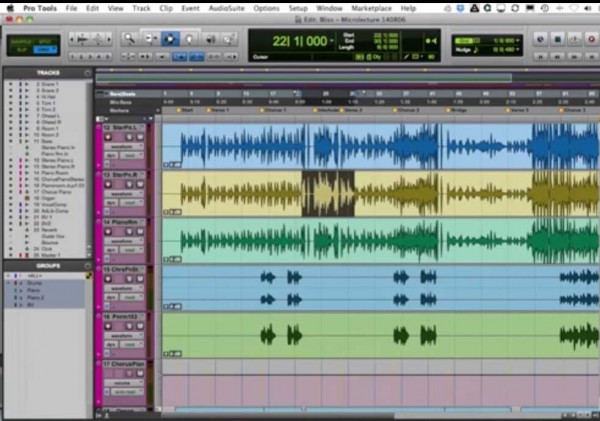Click the Time Machine icon in the menu bar
This screenshot has height=421, width=600.
pyautogui.click(x=545, y=8)
